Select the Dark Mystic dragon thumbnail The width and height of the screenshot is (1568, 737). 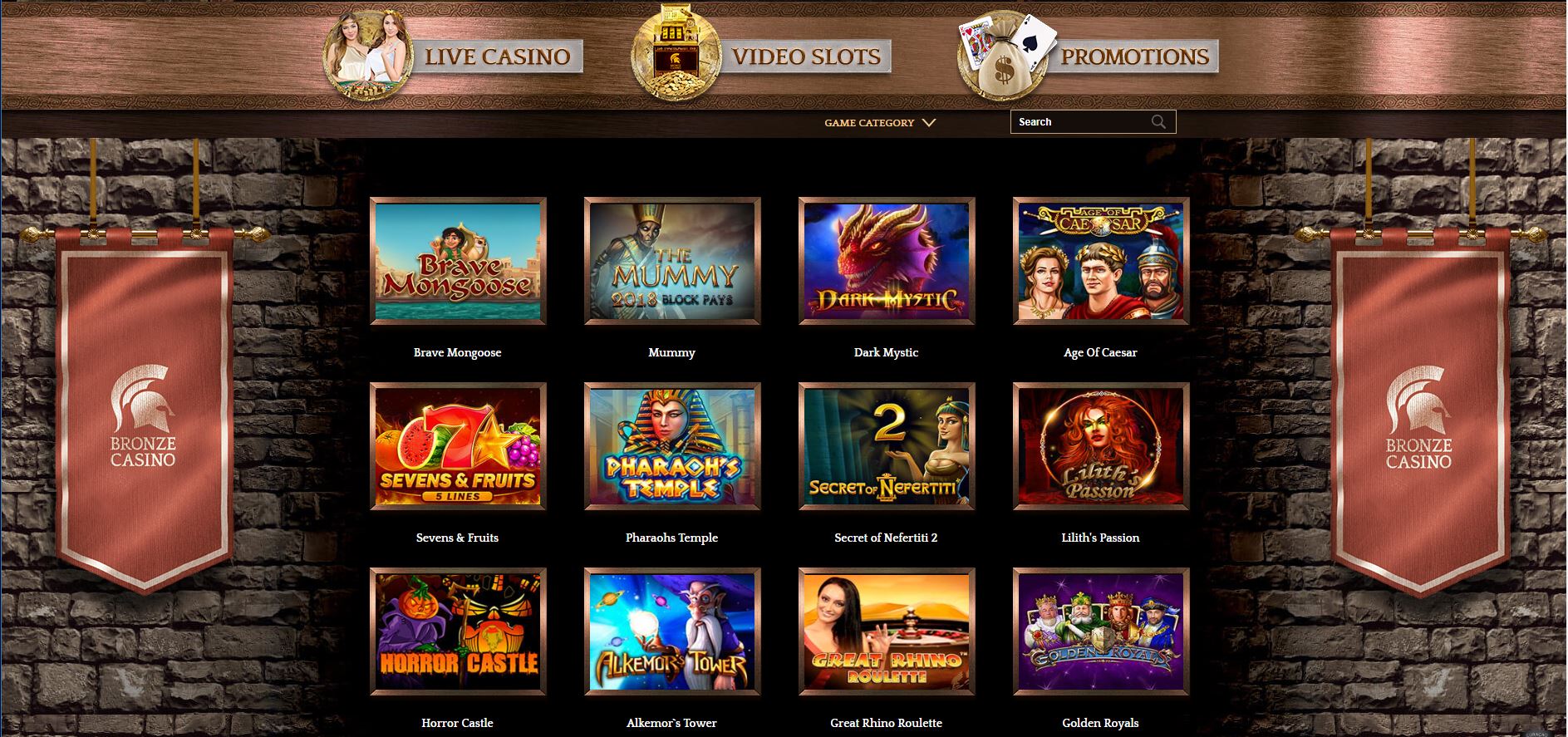click(887, 261)
